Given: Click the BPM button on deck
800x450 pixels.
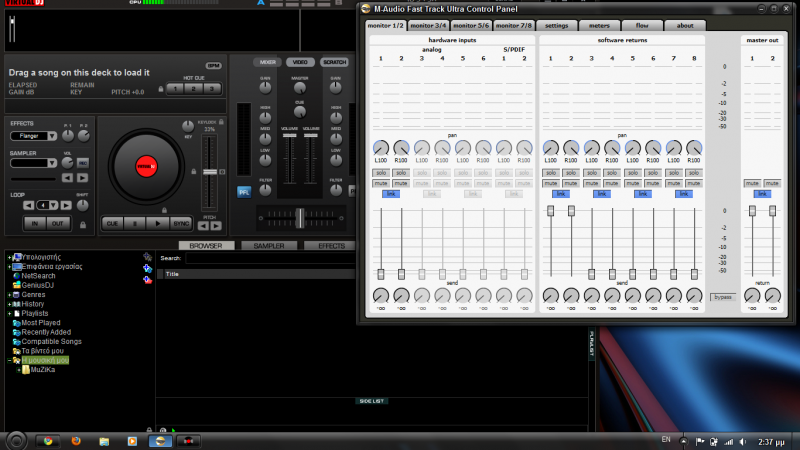Looking at the screenshot, I should 213,66.
